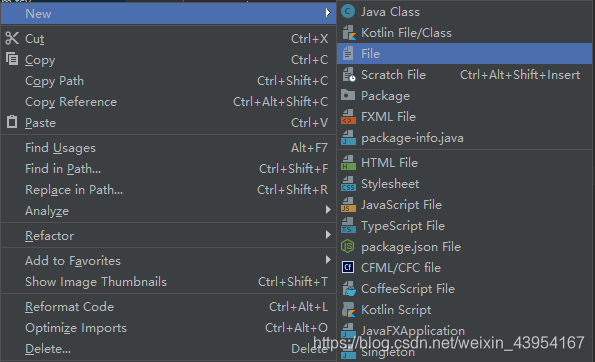595x362 pixels.
Task: Click the Copy pages icon
Action: pos(12,59)
